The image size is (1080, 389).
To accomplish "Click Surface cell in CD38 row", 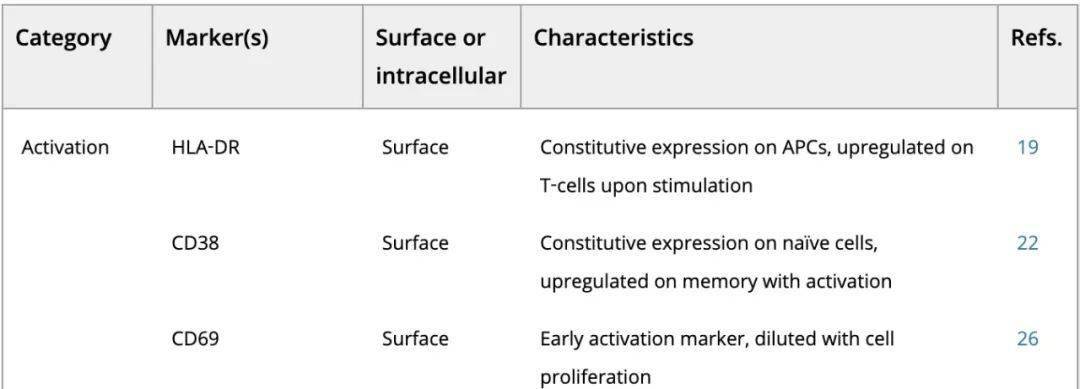I will (415, 243).
